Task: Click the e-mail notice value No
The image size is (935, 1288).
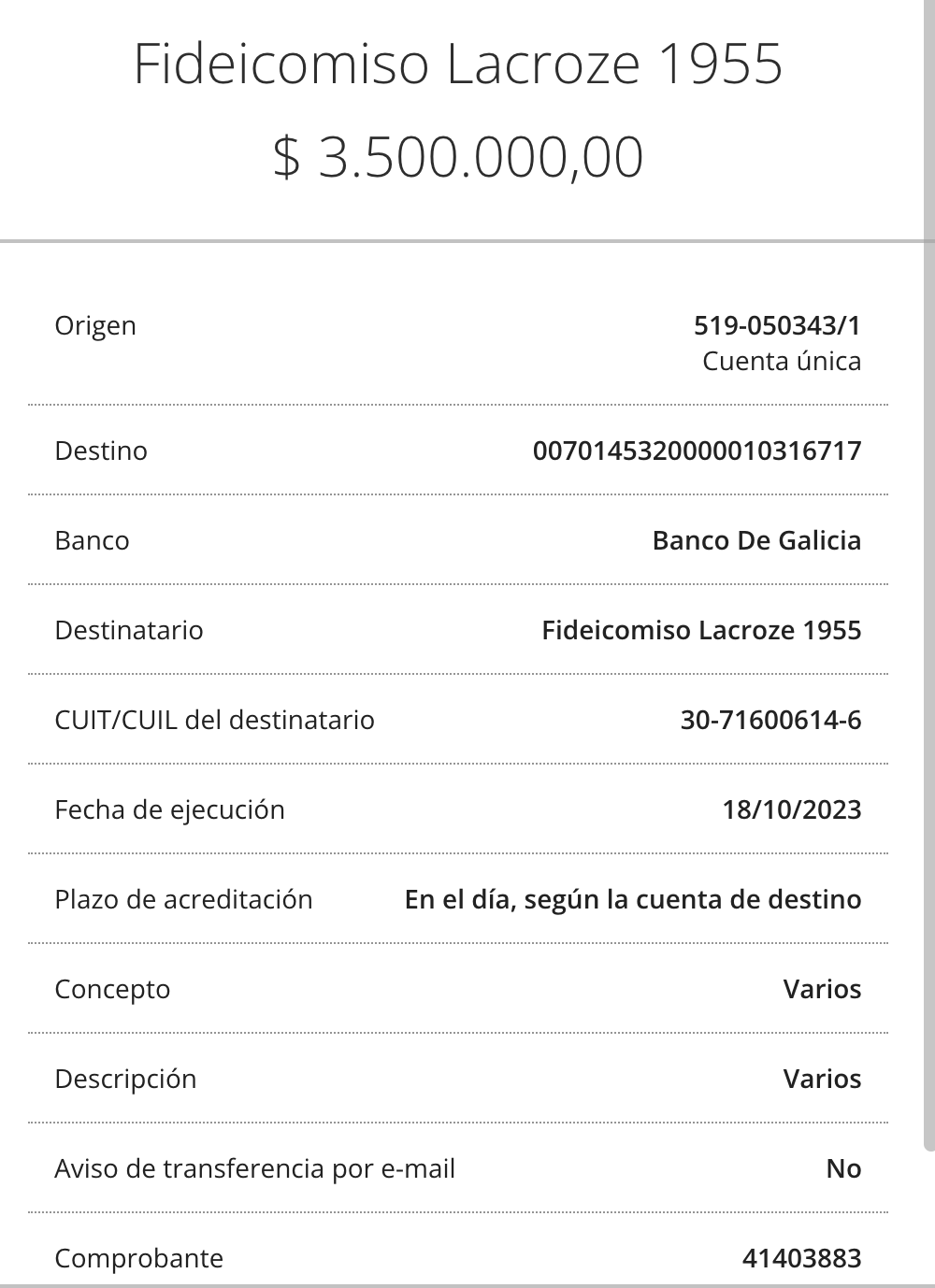Action: (843, 1168)
